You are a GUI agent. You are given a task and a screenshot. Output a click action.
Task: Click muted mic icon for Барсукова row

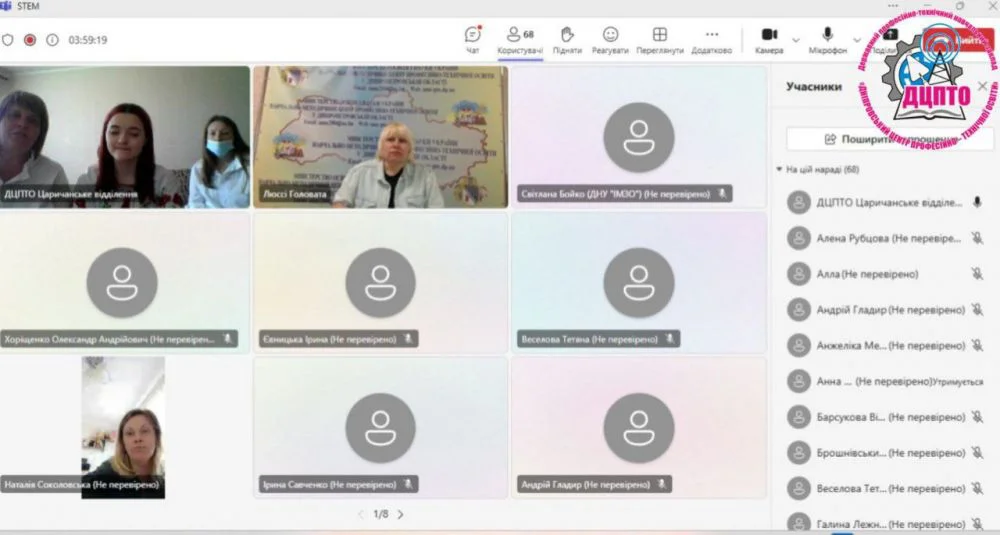[x=976, y=417]
